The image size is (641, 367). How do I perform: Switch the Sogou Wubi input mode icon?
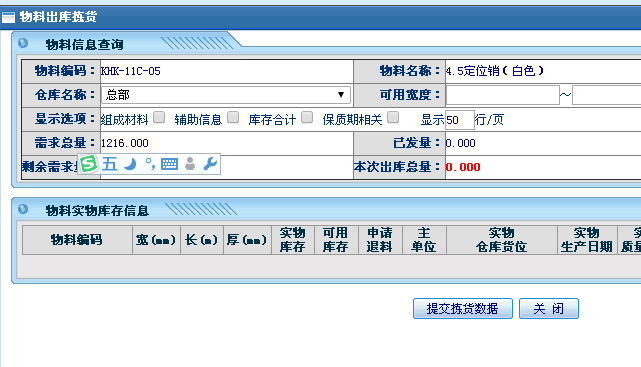pyautogui.click(x=110, y=164)
